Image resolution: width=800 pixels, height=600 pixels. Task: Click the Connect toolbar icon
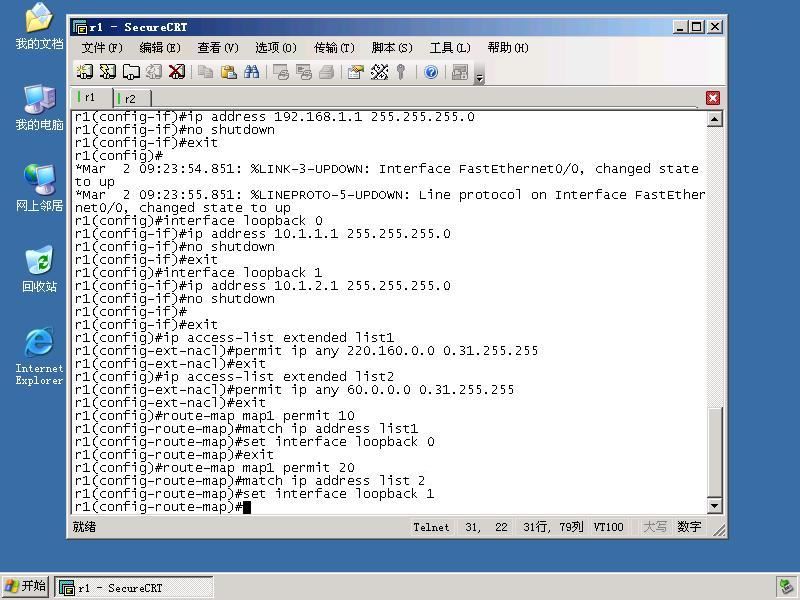[84, 72]
